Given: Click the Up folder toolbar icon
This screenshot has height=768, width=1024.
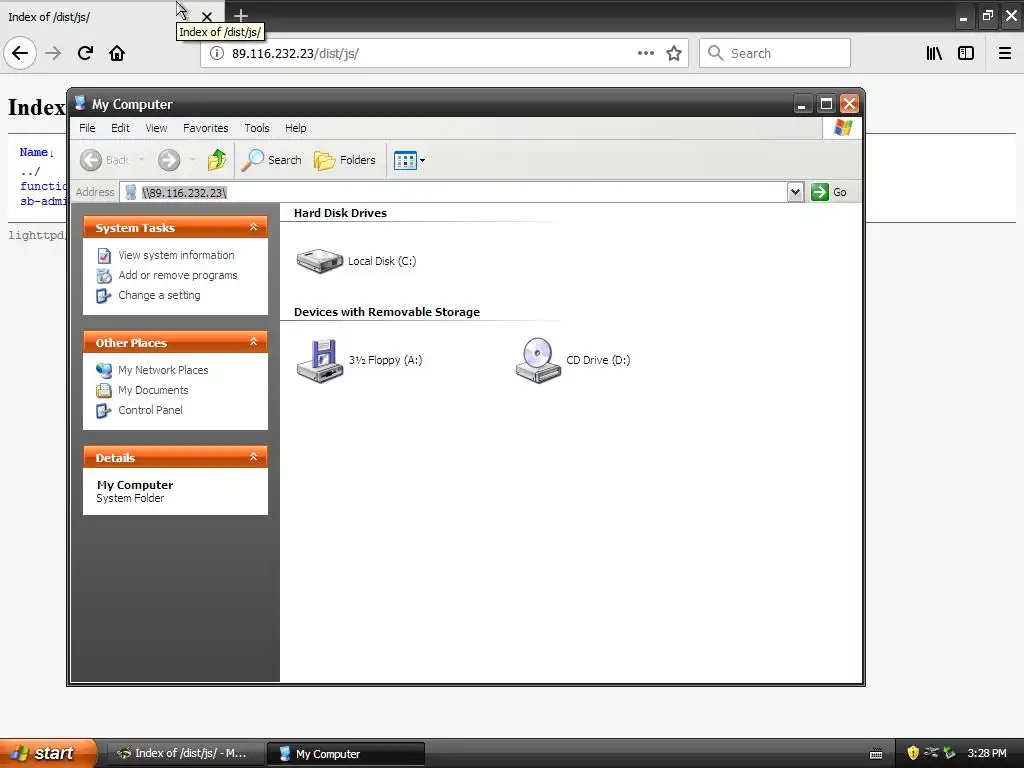Looking at the screenshot, I should tap(217, 160).
